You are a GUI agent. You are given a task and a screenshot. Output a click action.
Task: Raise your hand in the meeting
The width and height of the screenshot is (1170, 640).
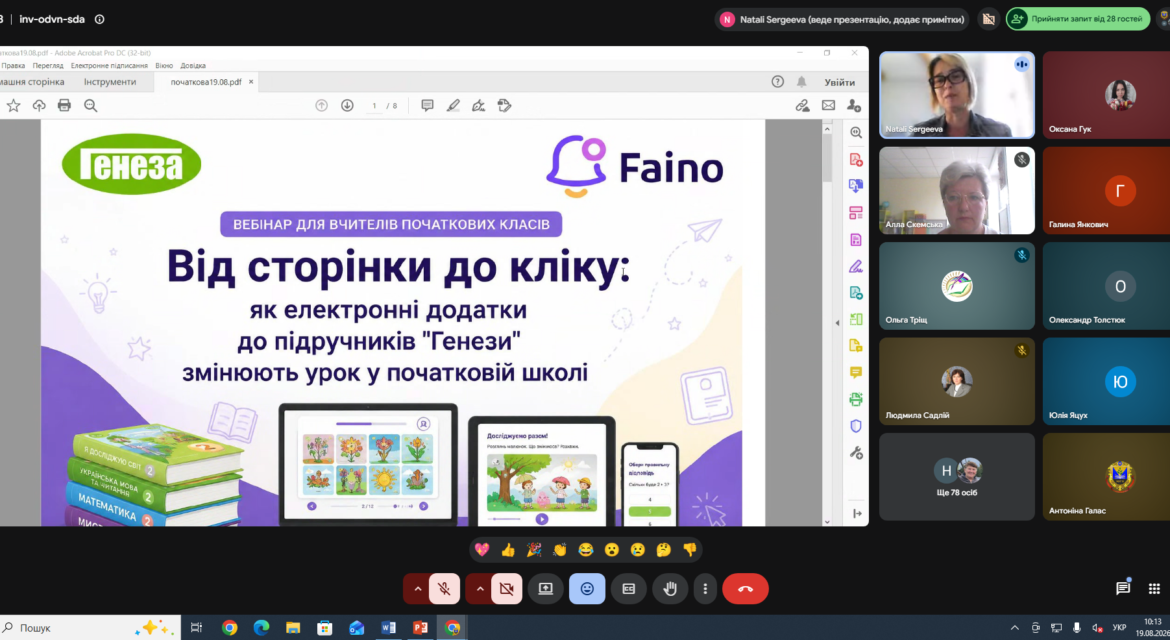[x=670, y=589]
